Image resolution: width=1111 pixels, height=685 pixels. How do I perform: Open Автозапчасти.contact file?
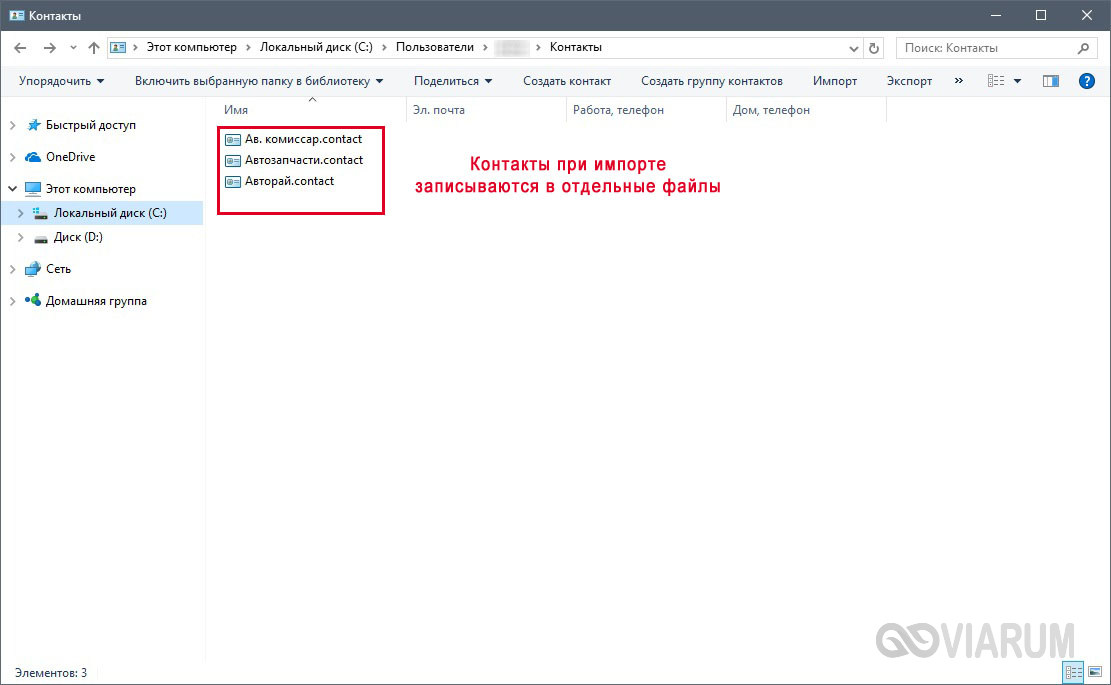303,160
